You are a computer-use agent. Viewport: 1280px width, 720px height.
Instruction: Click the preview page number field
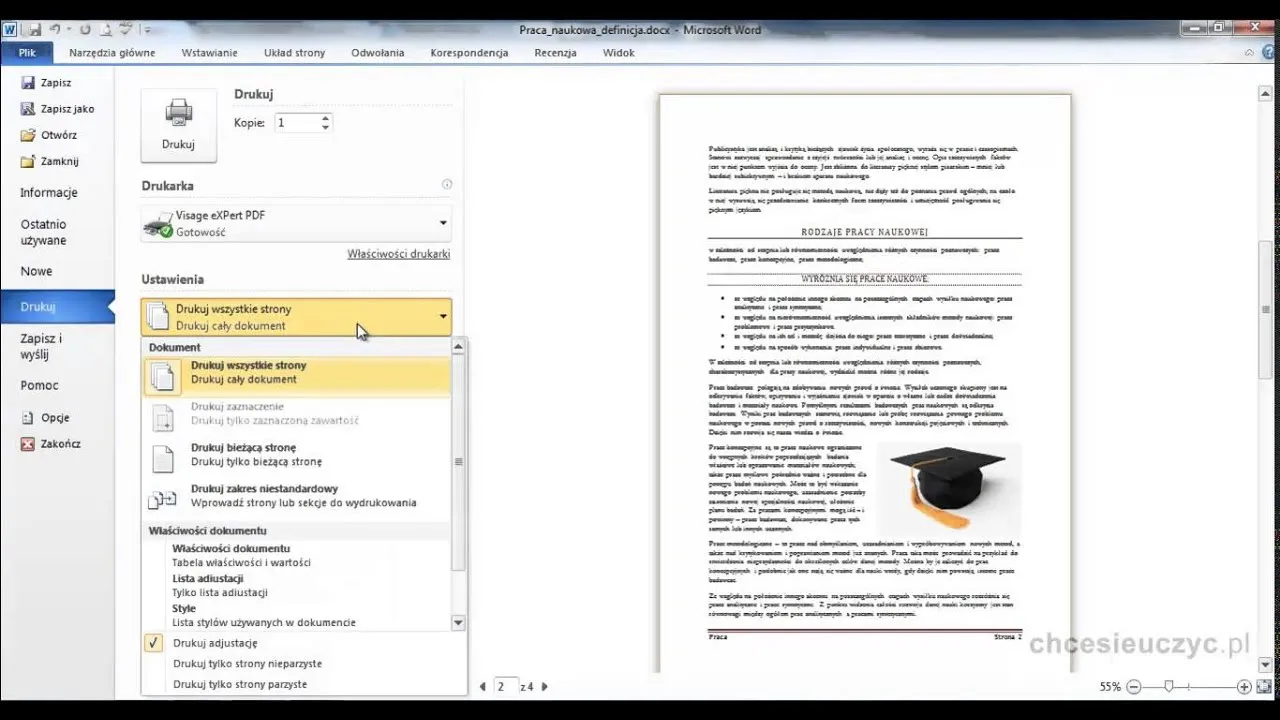tap(506, 687)
